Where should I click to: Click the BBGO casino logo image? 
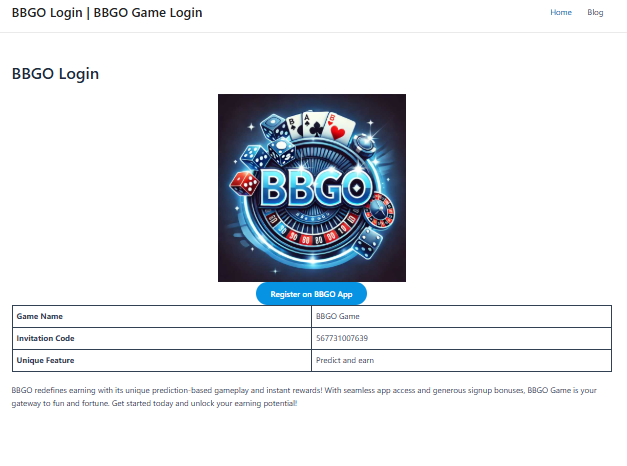click(x=312, y=188)
